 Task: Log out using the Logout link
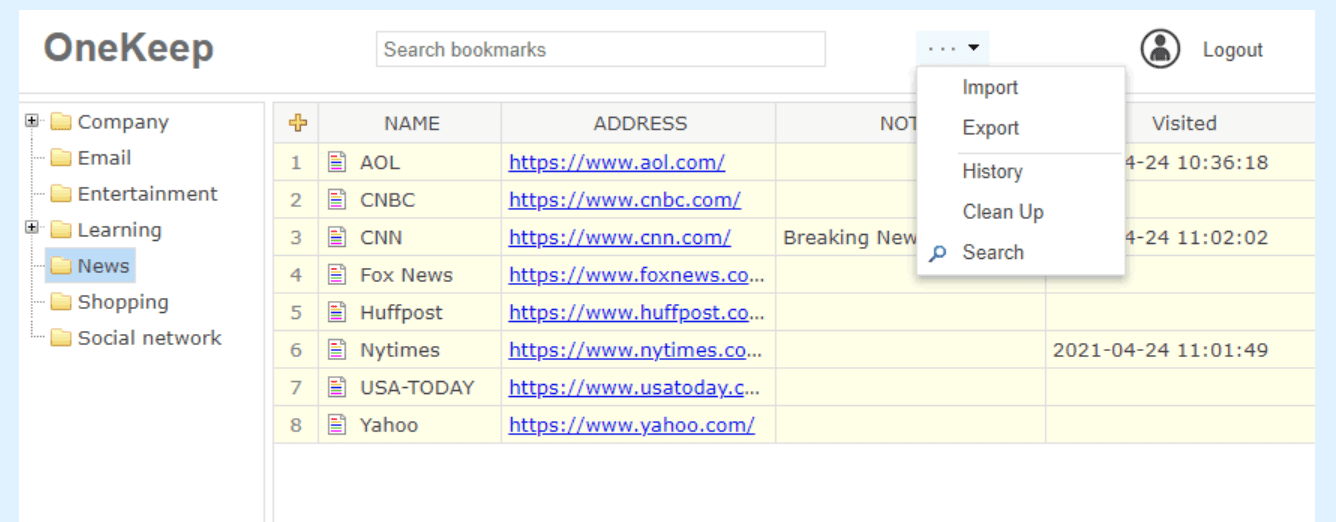(x=1232, y=50)
